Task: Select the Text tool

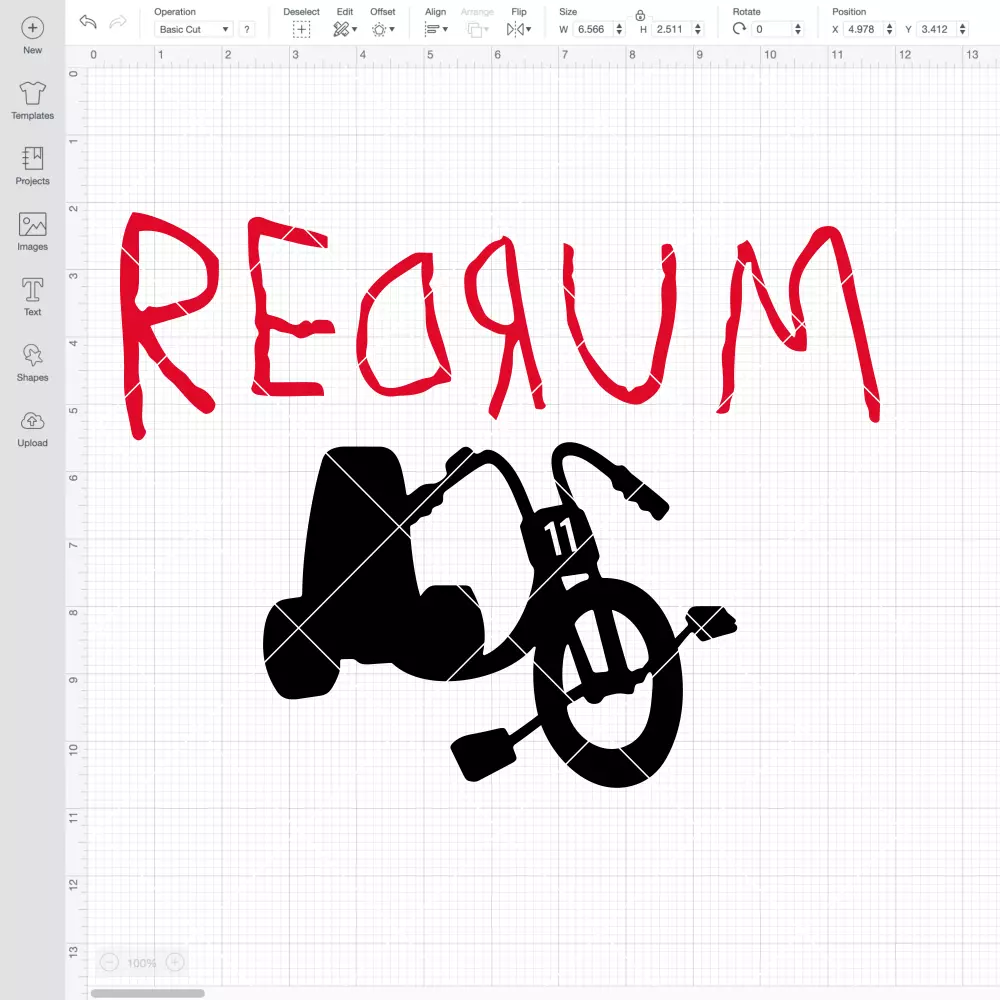Action: [x=33, y=297]
